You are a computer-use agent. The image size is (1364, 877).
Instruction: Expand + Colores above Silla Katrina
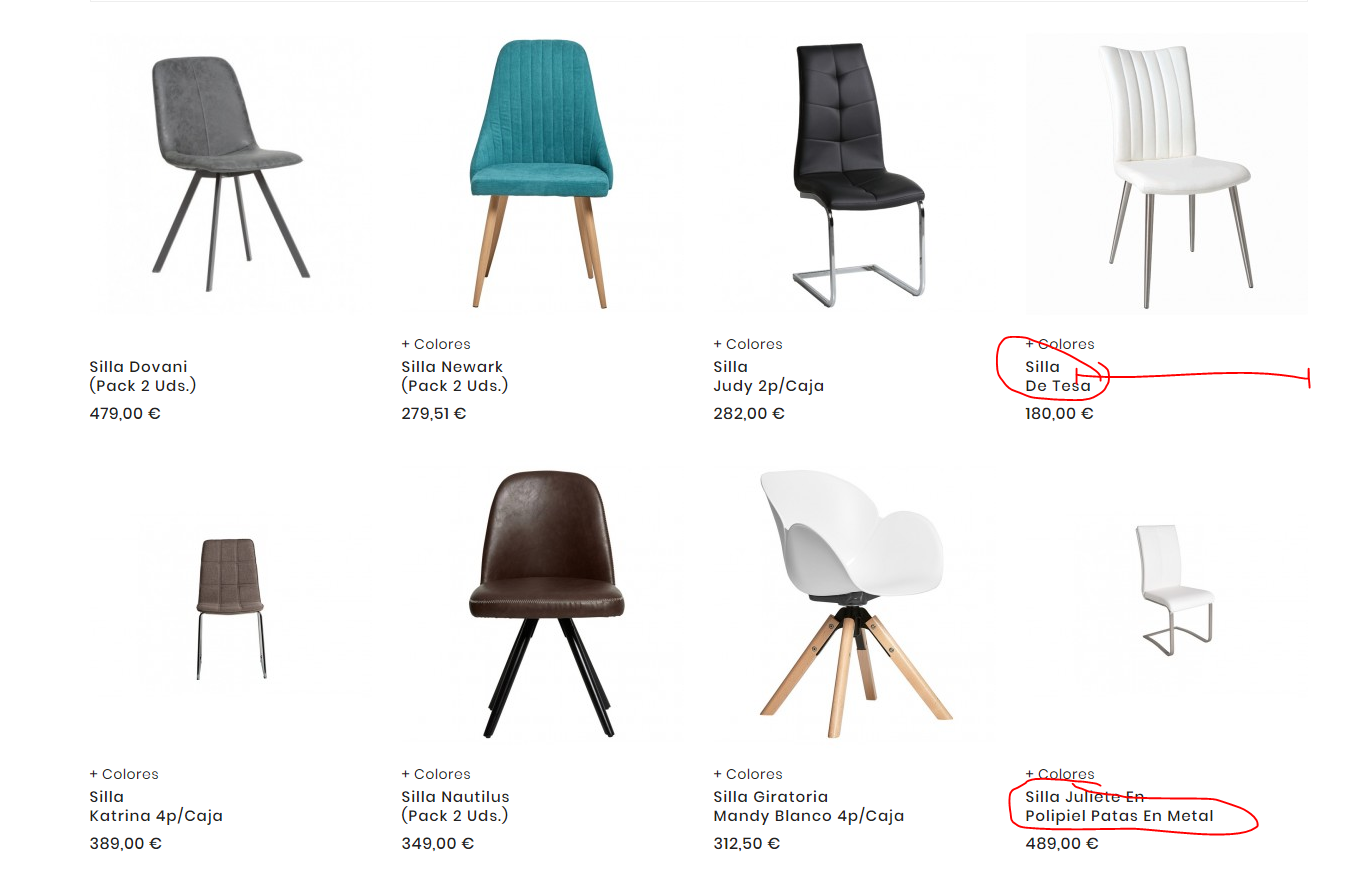point(124,774)
